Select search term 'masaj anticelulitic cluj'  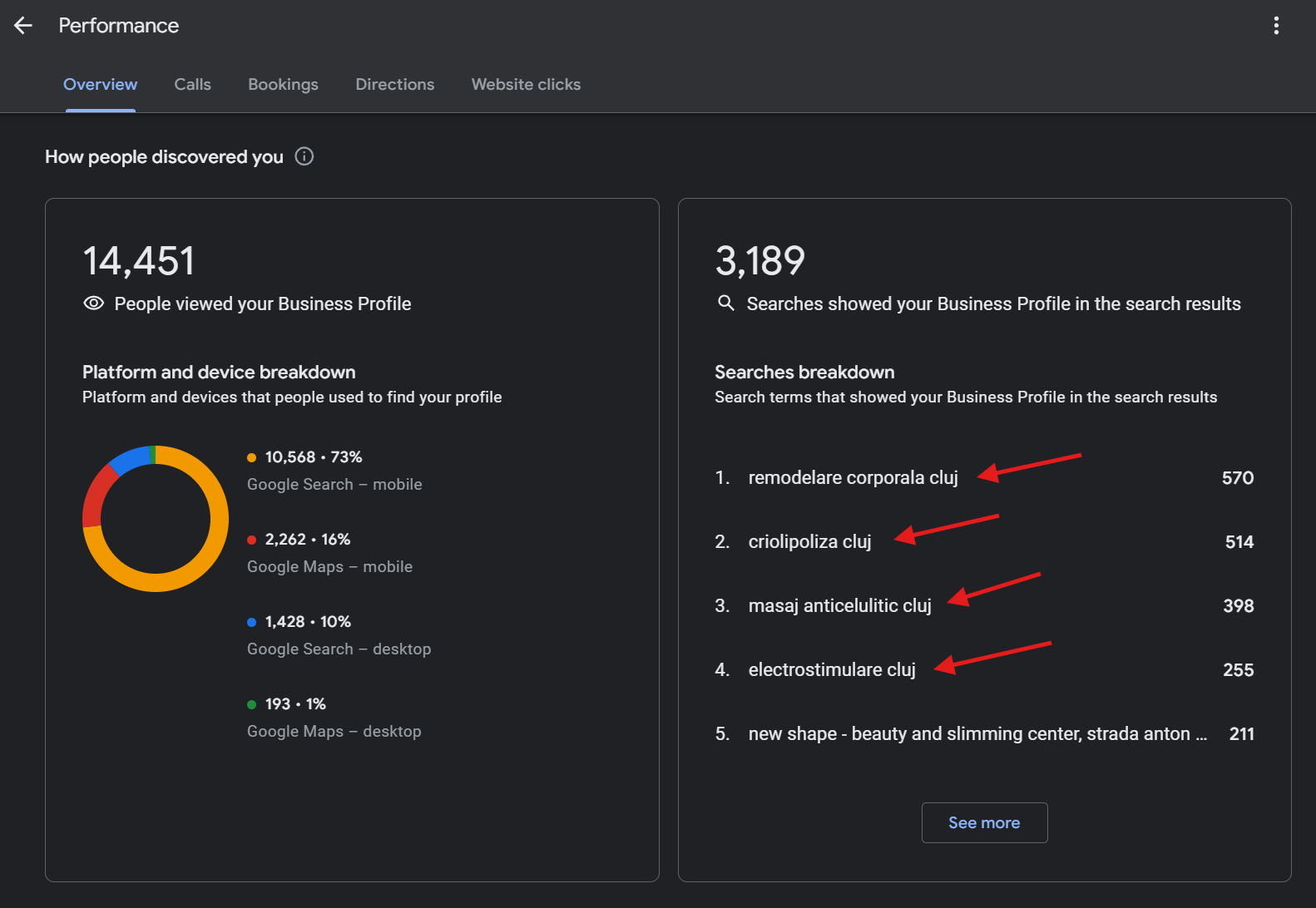(x=839, y=605)
